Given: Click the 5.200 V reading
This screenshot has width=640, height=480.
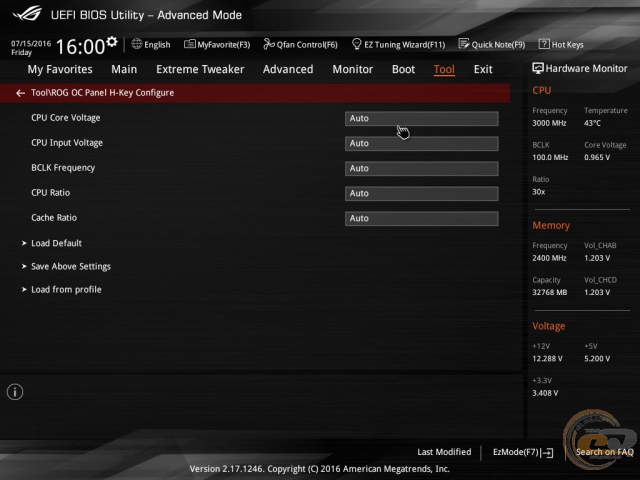Looking at the screenshot, I should (597, 359).
